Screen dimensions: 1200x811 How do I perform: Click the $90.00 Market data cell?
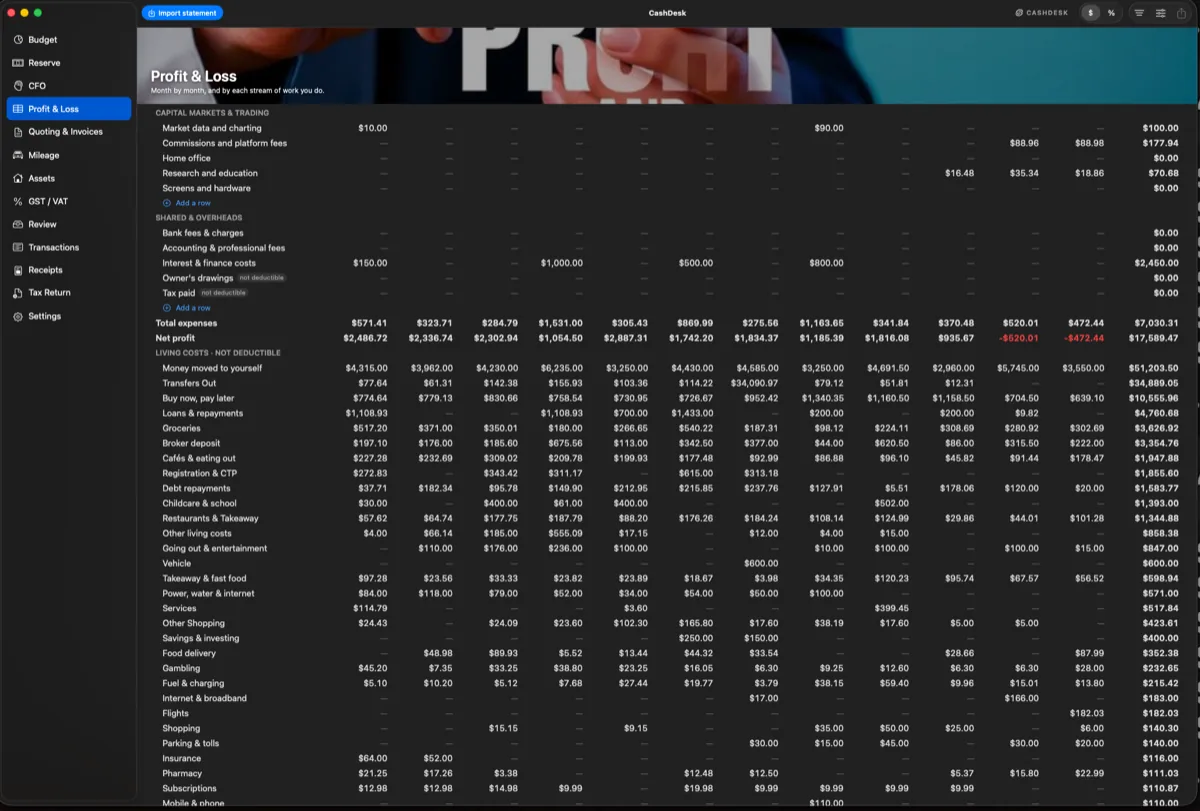tap(829, 128)
